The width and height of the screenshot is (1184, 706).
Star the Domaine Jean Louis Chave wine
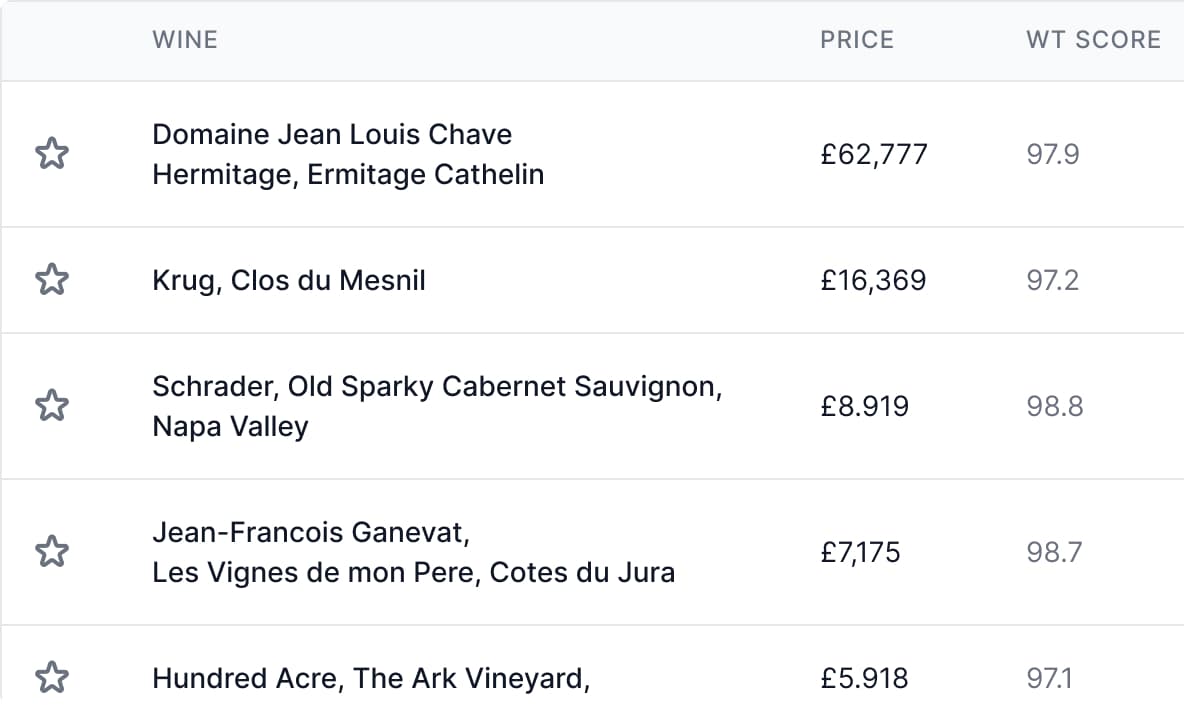(x=51, y=154)
